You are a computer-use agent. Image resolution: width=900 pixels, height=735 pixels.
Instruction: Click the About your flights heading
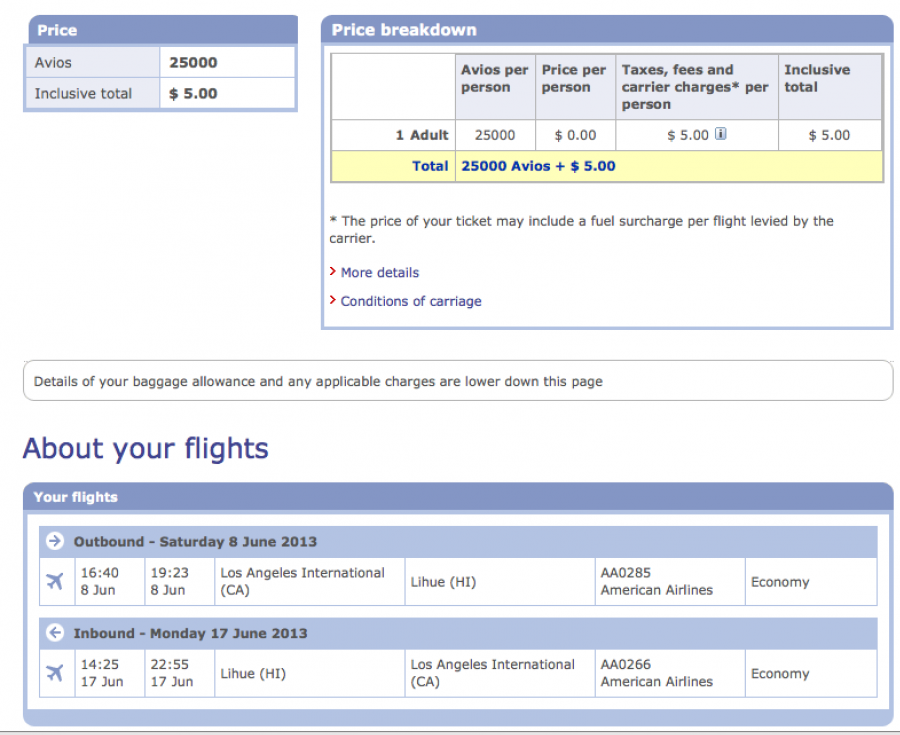pyautogui.click(x=146, y=449)
